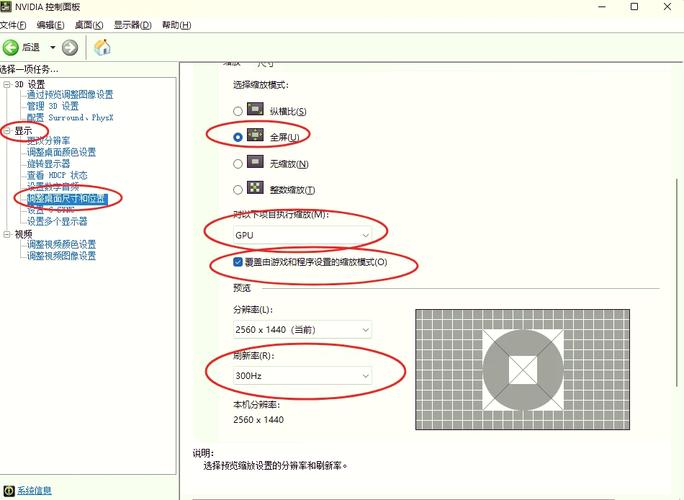Click the 全屏 scaling mode icon
Screen dimensions: 684x500
coord(255,135)
